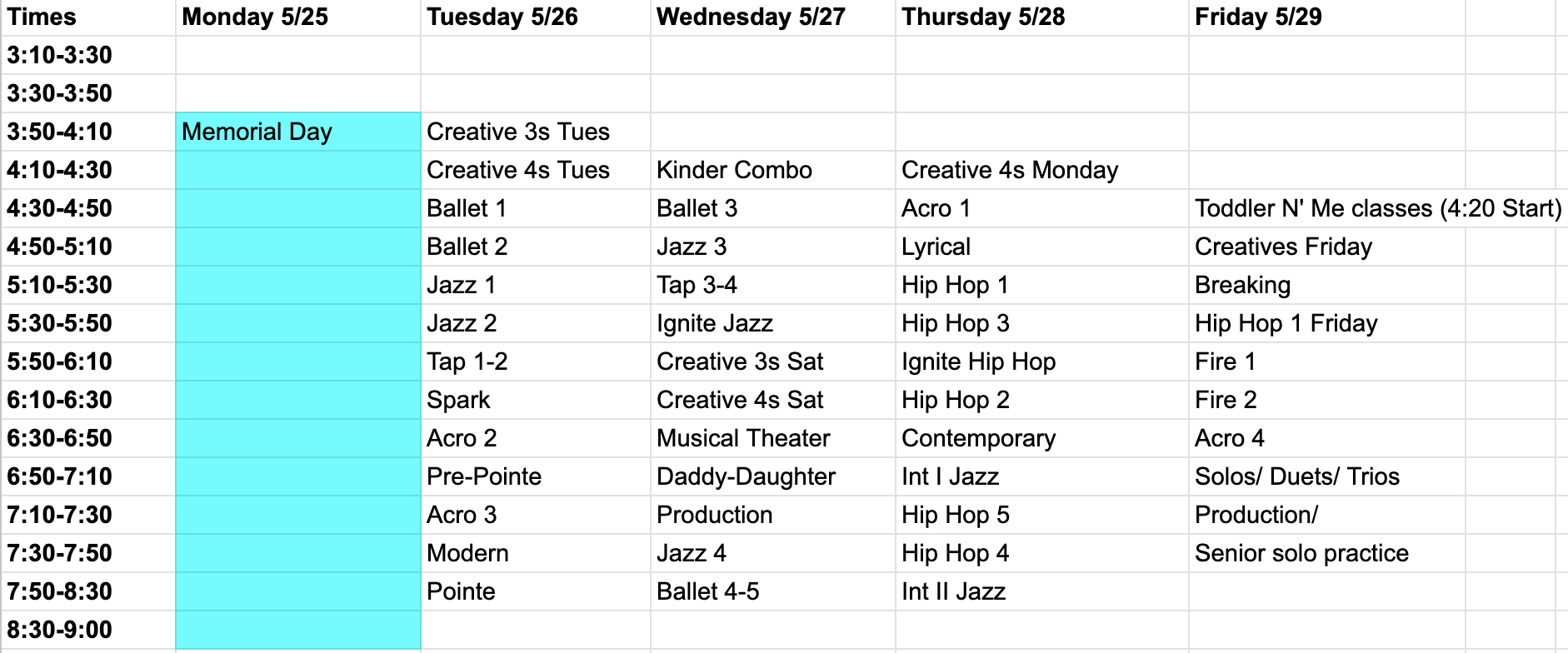Select the Wednesday 5/27 header cell
Viewport: 1568px width, 653px height.
tap(772, 17)
